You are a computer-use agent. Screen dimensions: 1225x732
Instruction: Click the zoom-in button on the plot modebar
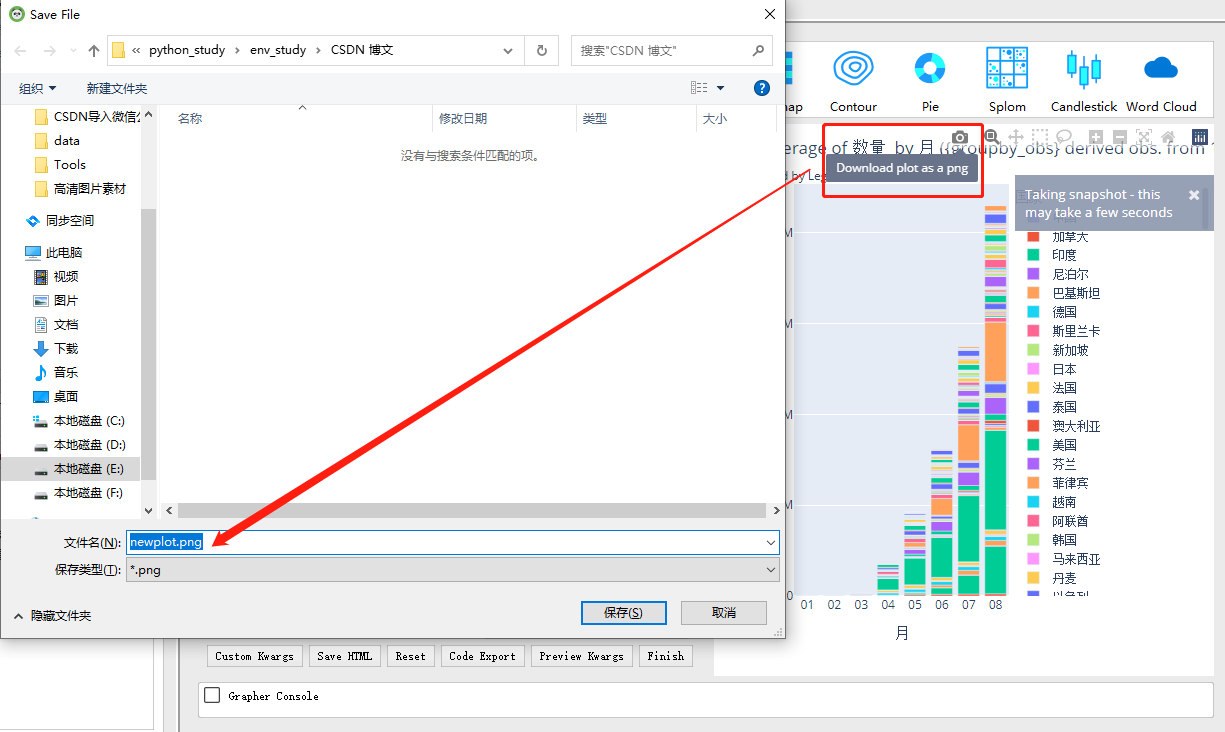(1094, 137)
